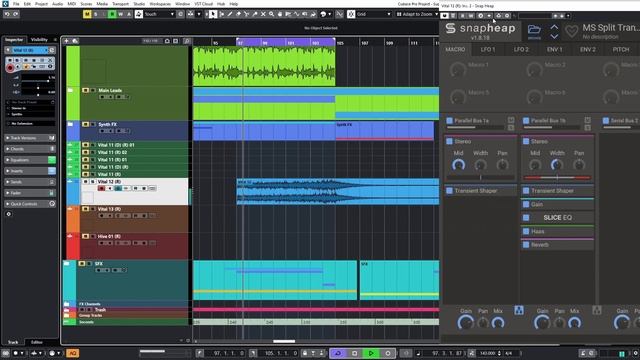Click Add Track plus button

(67, 41)
